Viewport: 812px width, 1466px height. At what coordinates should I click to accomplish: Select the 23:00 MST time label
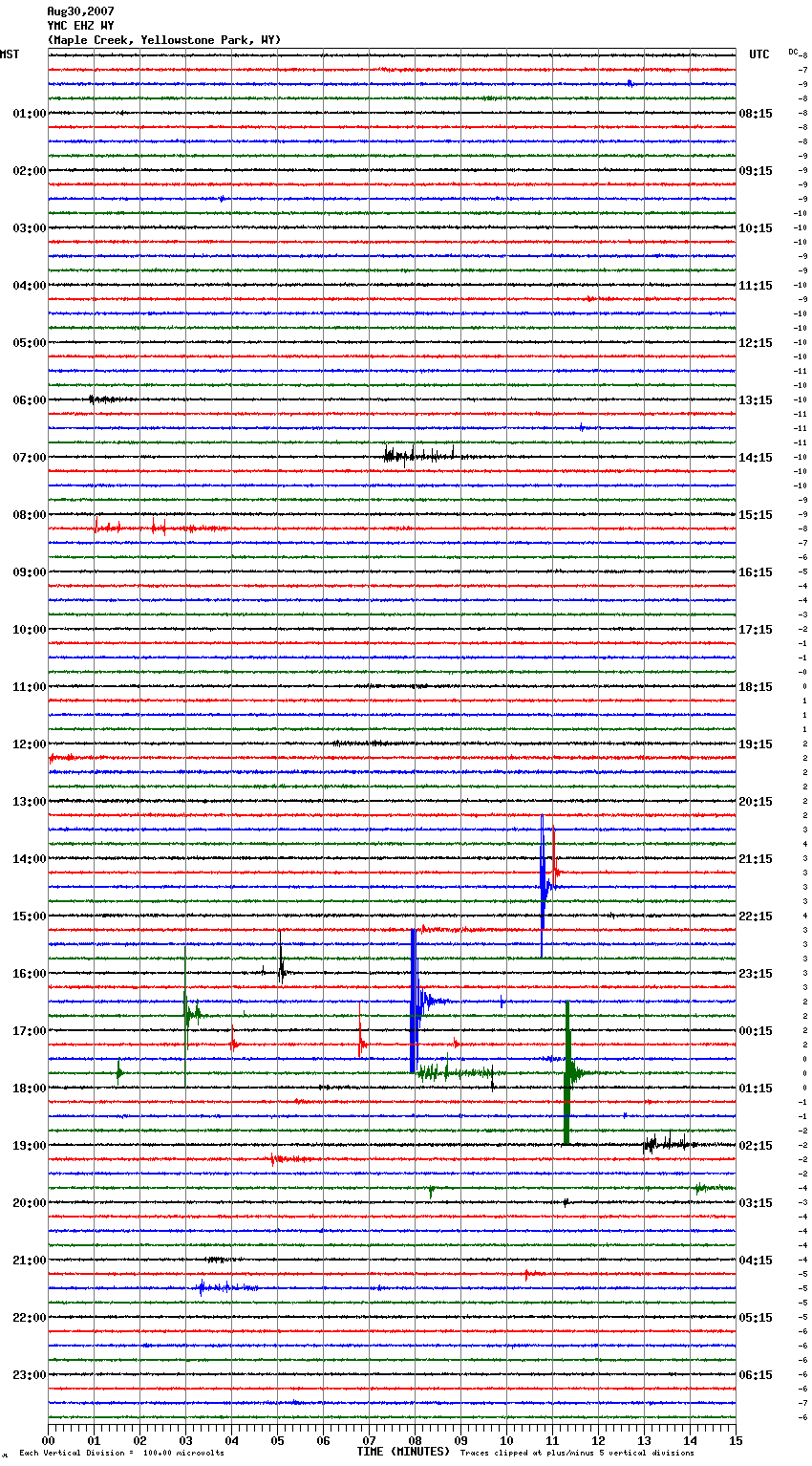point(30,1375)
